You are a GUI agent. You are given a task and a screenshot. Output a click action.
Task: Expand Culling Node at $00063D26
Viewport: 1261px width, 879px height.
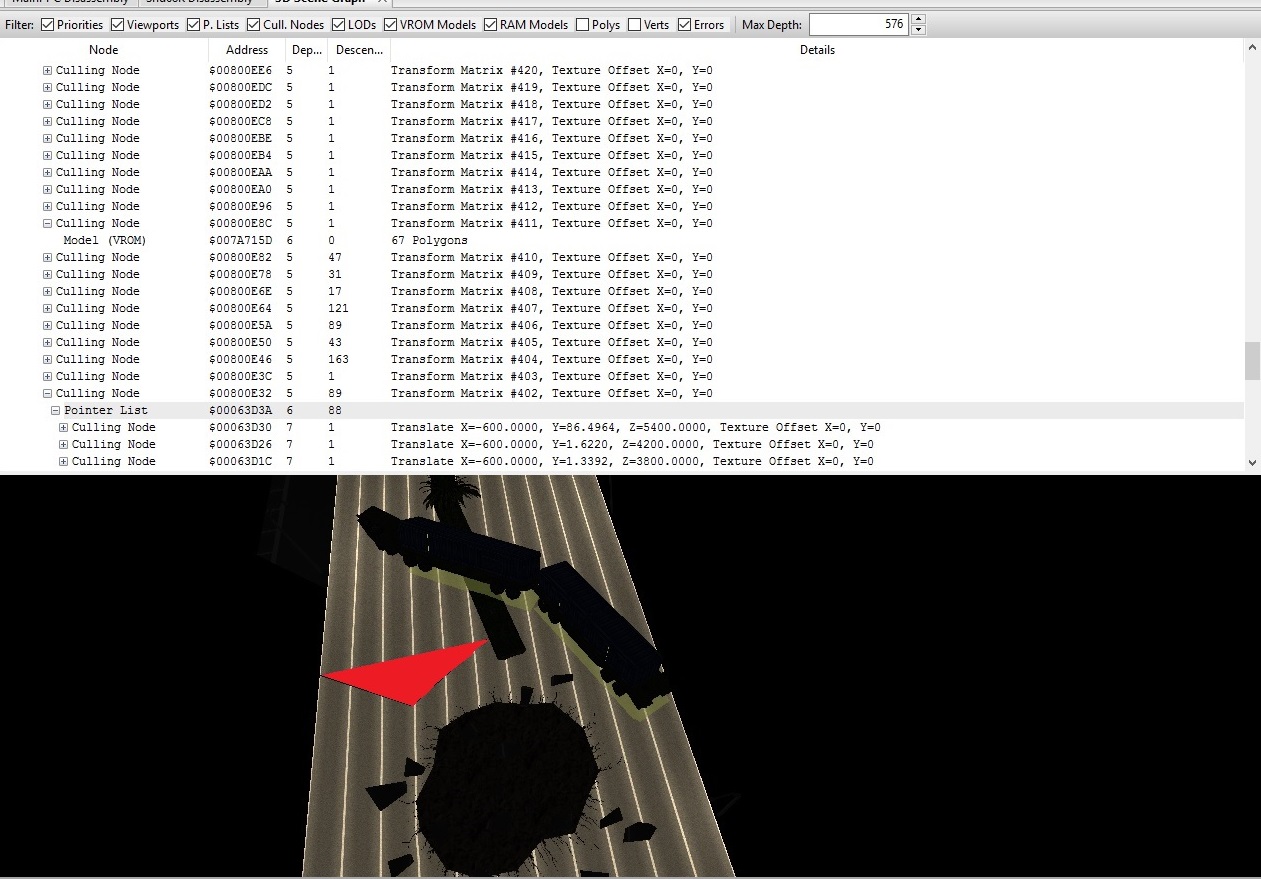pos(63,445)
